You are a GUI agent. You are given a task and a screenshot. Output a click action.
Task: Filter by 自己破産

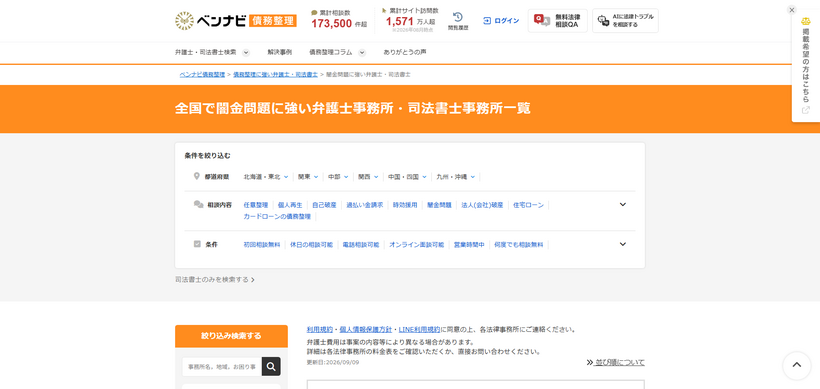(x=324, y=205)
